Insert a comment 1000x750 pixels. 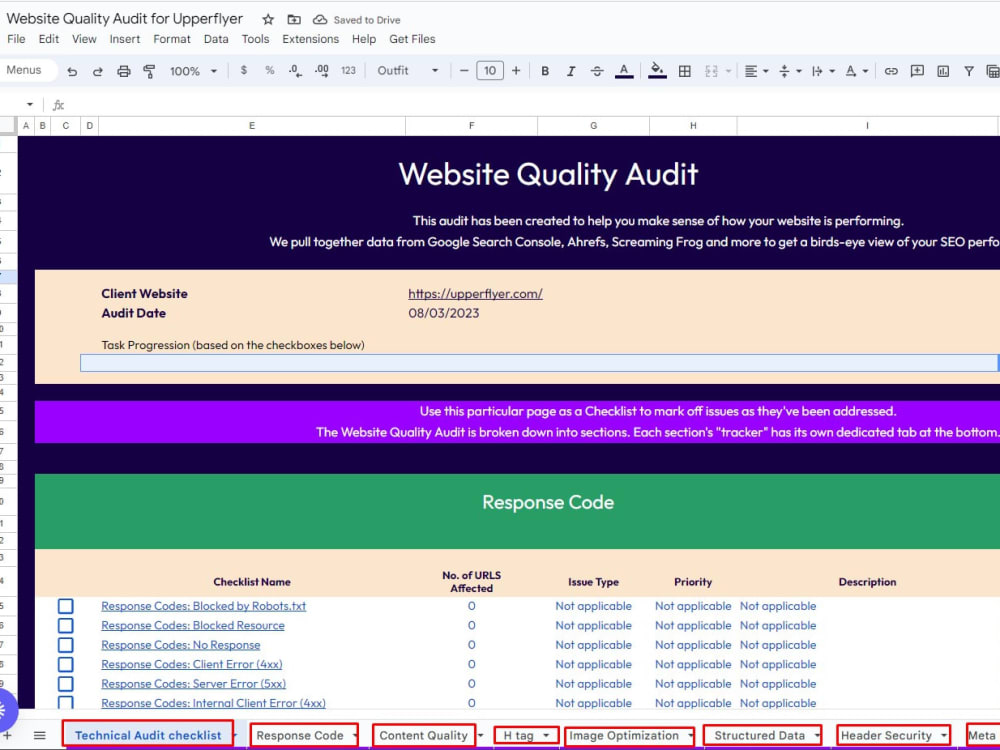[x=917, y=71]
